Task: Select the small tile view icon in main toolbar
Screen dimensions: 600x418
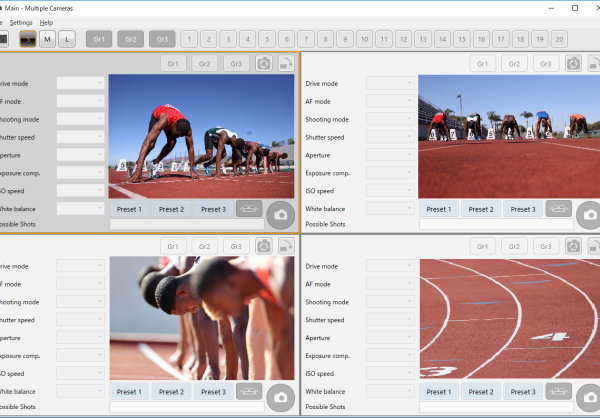Action: tap(28, 39)
